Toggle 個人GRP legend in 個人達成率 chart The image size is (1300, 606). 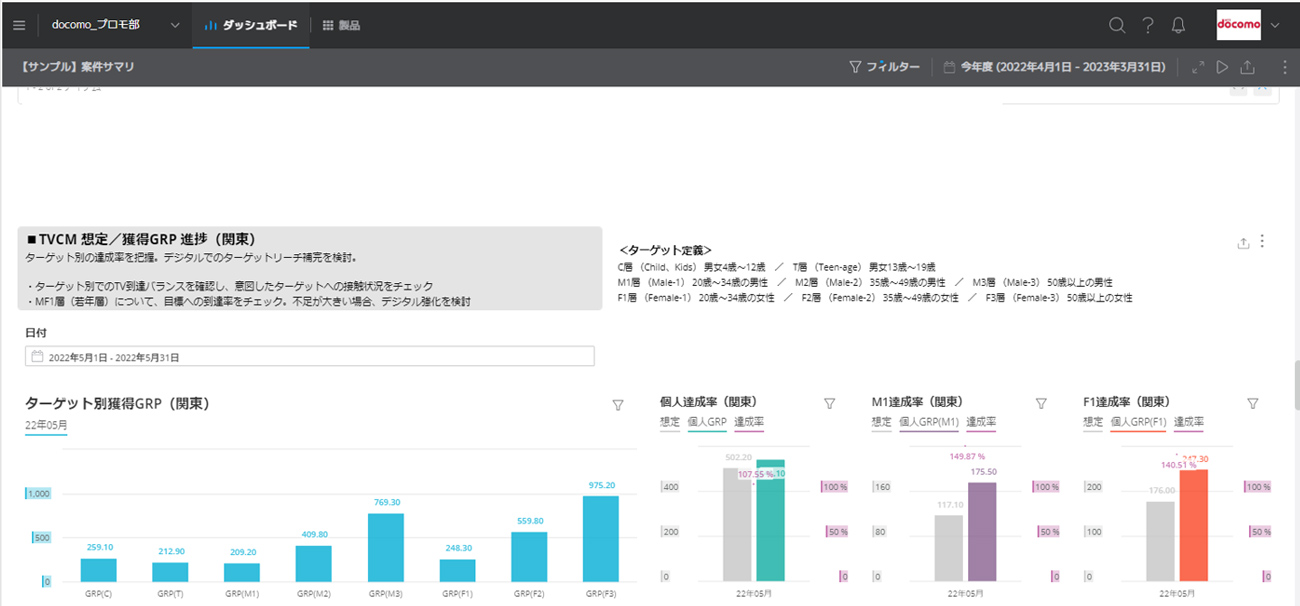point(707,422)
